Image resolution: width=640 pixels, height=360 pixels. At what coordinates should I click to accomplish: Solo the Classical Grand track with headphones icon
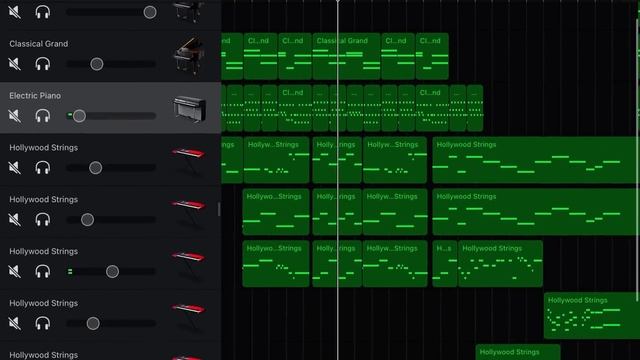pos(42,64)
